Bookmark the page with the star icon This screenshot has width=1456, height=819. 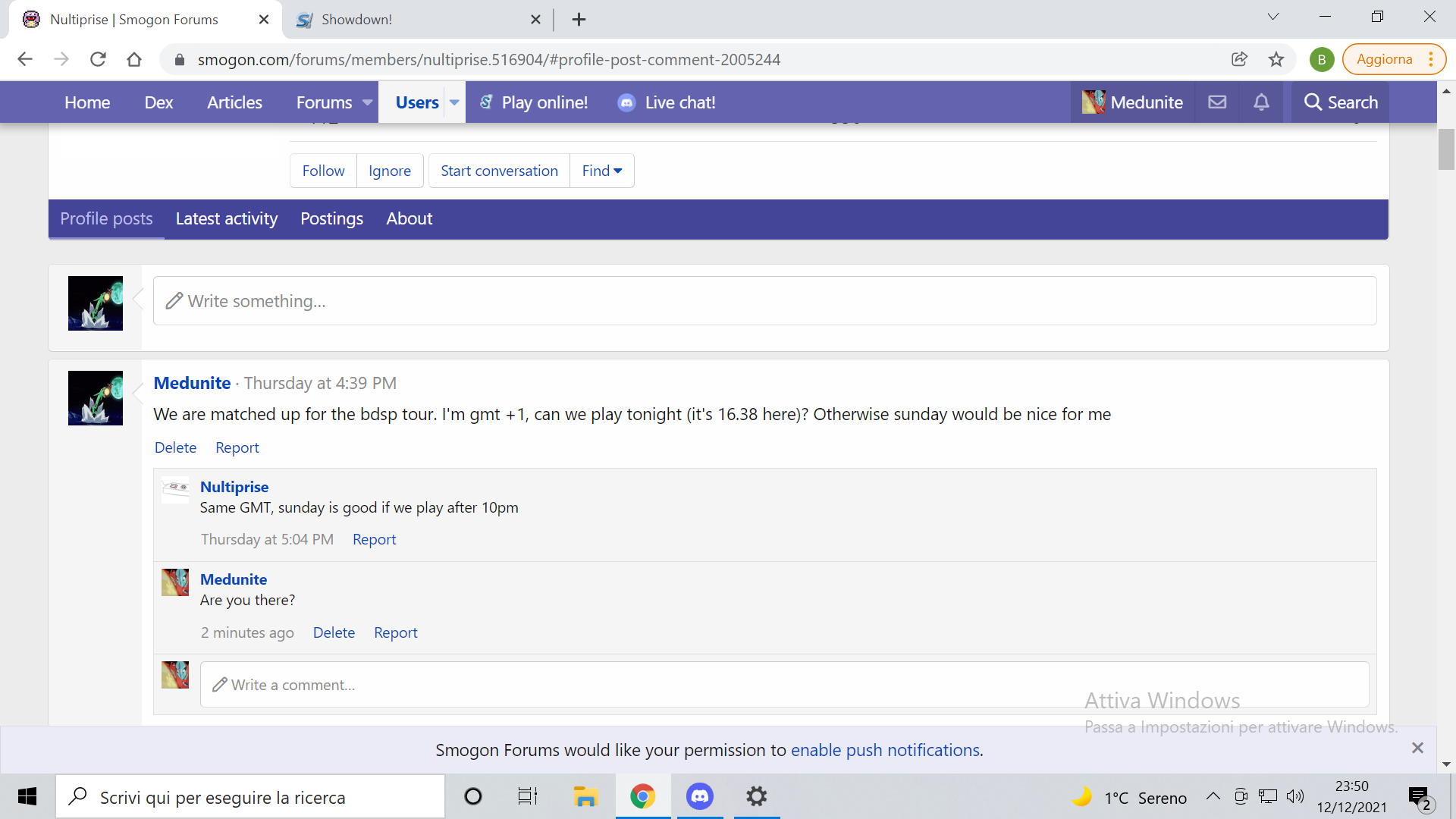click(x=1276, y=59)
